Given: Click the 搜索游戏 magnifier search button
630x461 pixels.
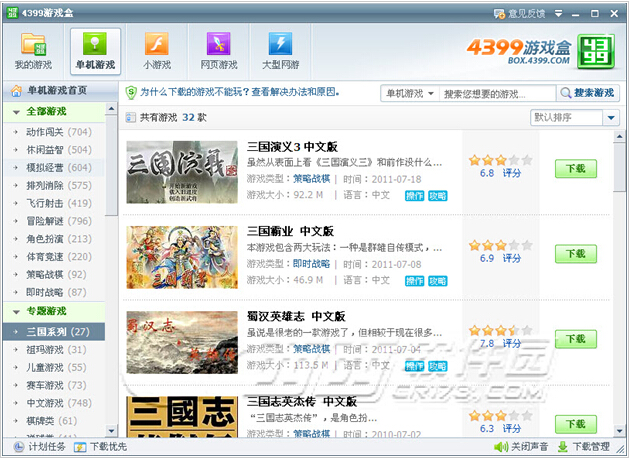Looking at the screenshot, I should click(588, 93).
